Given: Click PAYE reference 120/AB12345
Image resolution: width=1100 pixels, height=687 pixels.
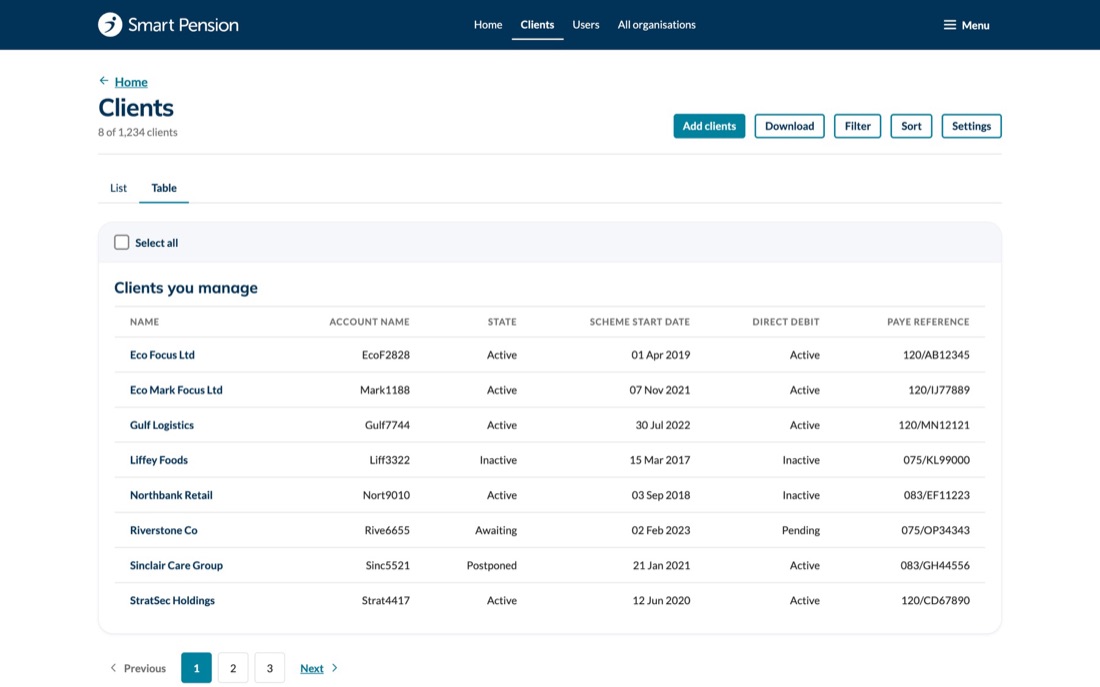Looking at the screenshot, I should [x=937, y=355].
